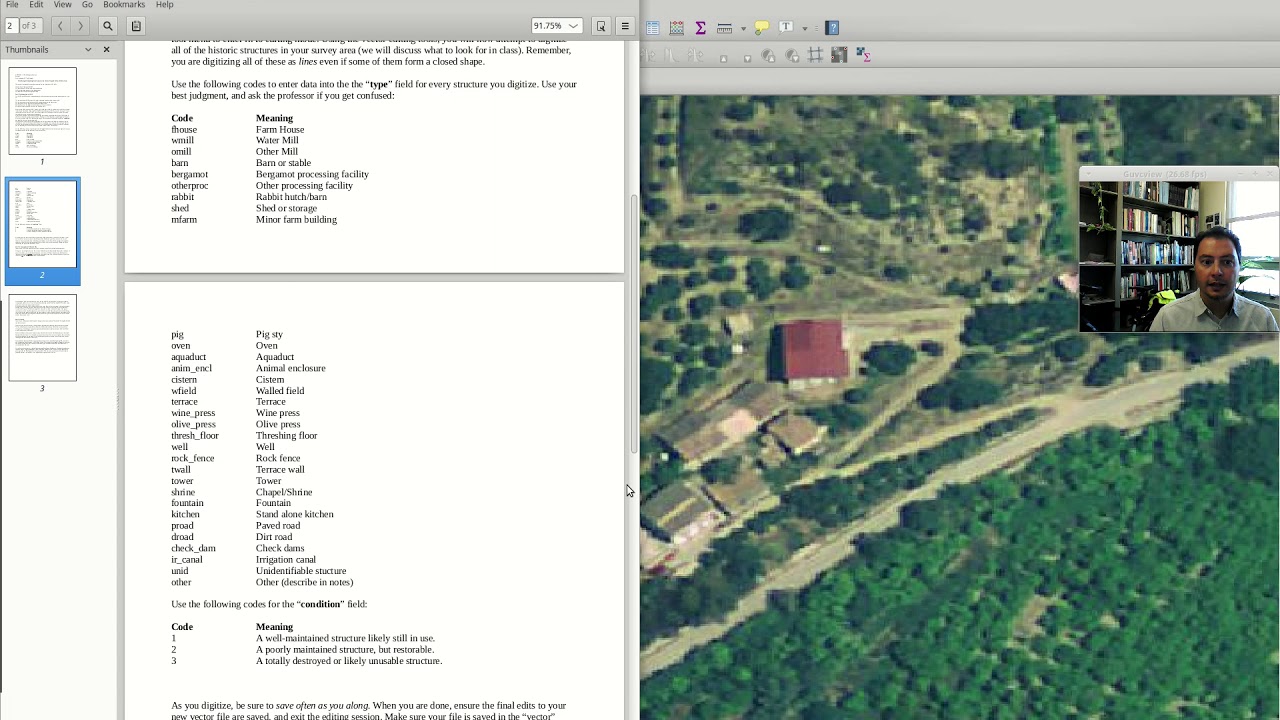Open the field calculator abacus icon

point(677,27)
